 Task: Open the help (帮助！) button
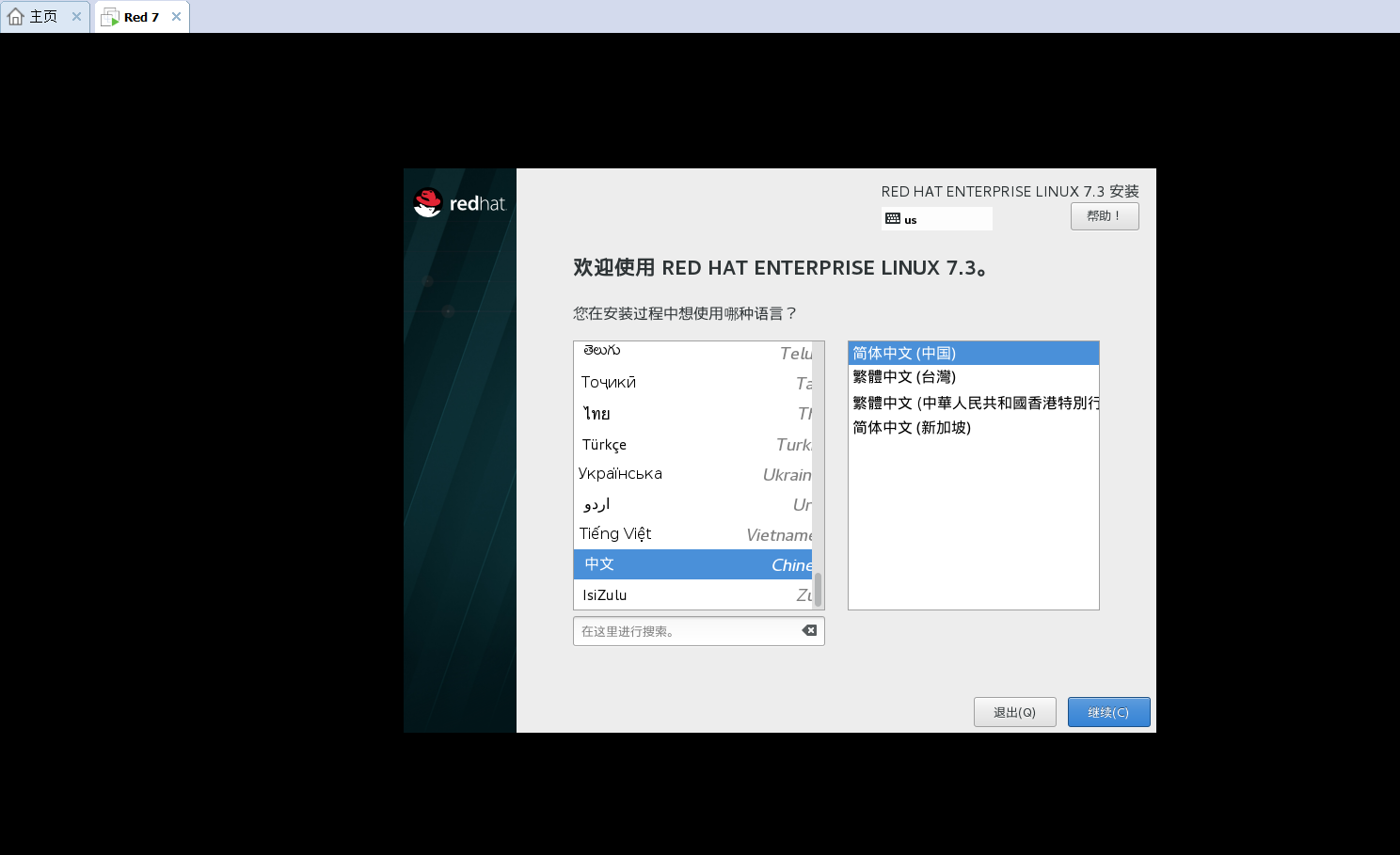click(x=1105, y=216)
